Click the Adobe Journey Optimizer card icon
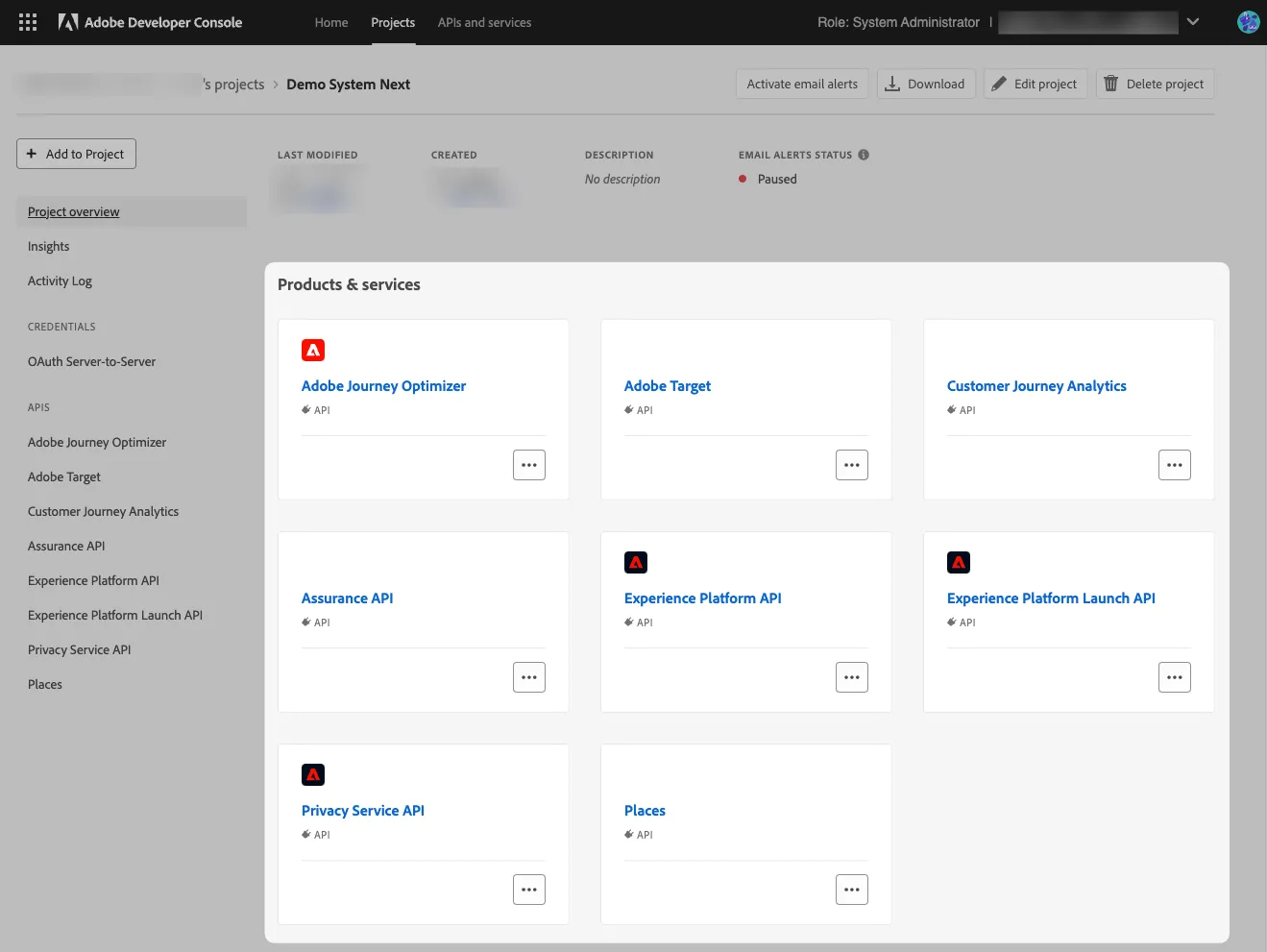 pos(313,351)
